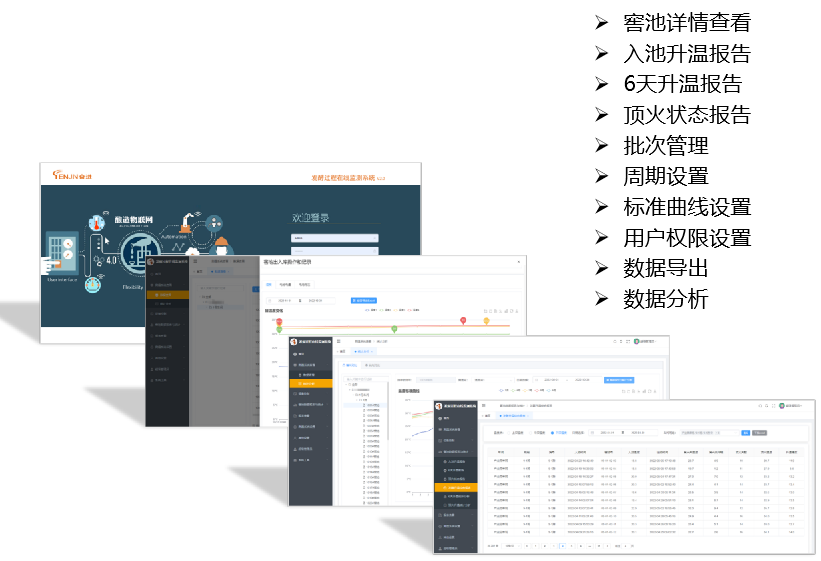Screen dimensions: 821x561
Task: Click the yellow map pin on the temperature chart
Action: coord(487,320)
